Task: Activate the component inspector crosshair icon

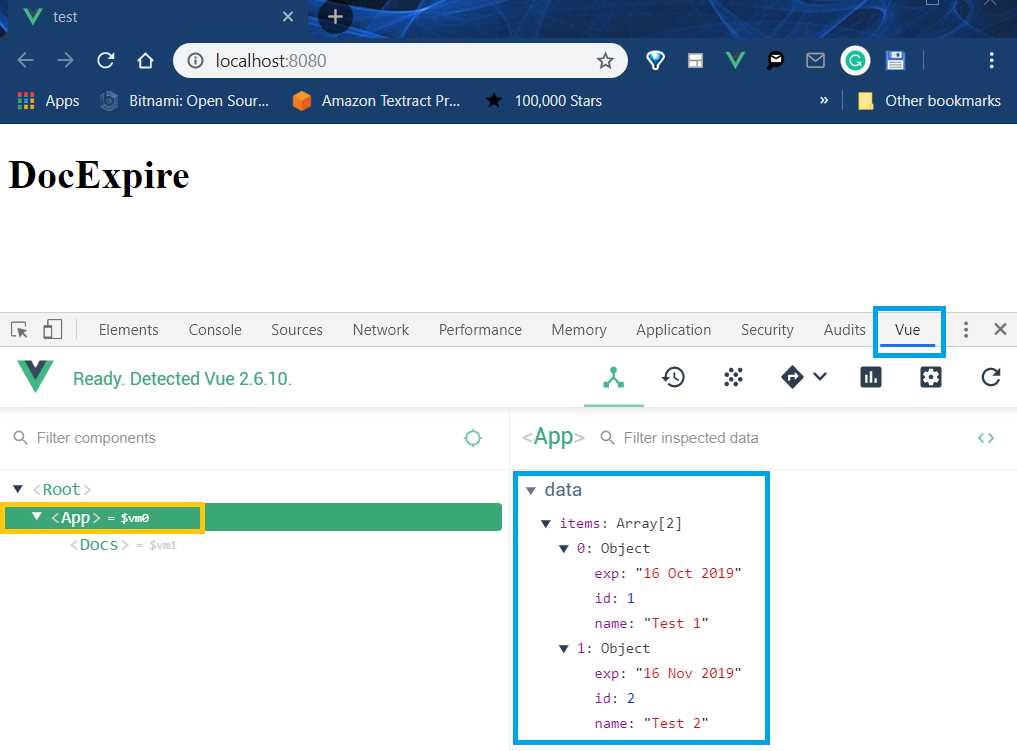Action: coord(472,438)
